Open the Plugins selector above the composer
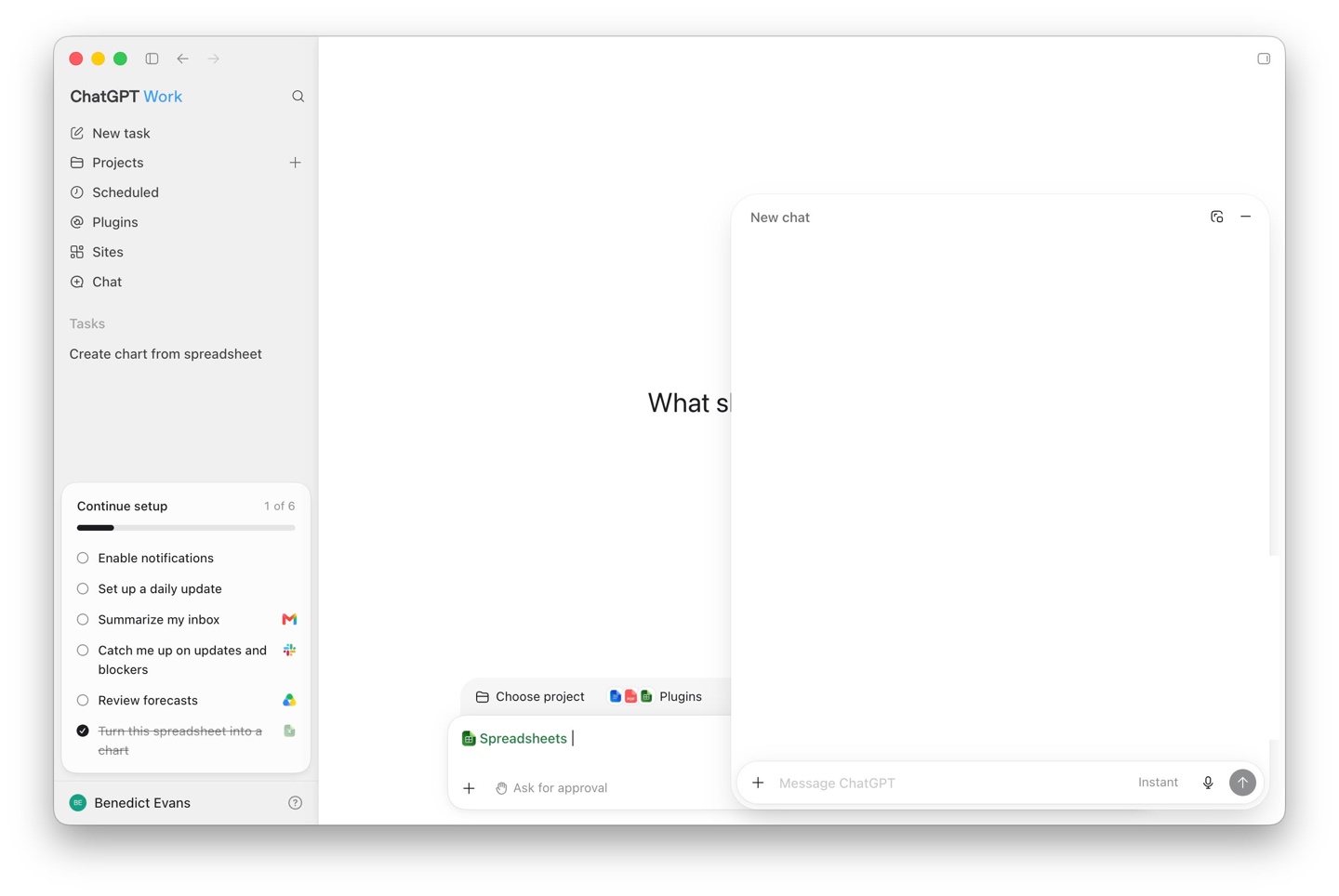1339x896 pixels. (656, 697)
